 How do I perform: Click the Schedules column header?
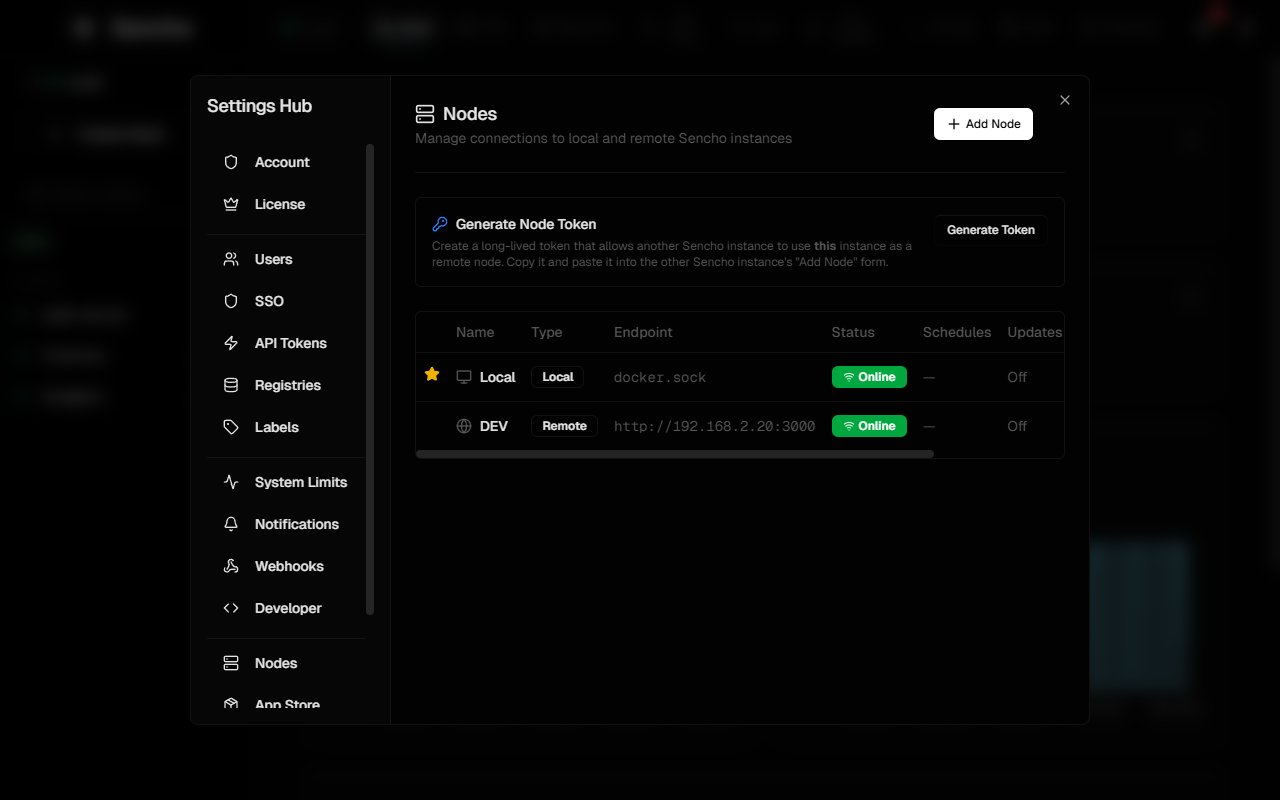coord(957,332)
